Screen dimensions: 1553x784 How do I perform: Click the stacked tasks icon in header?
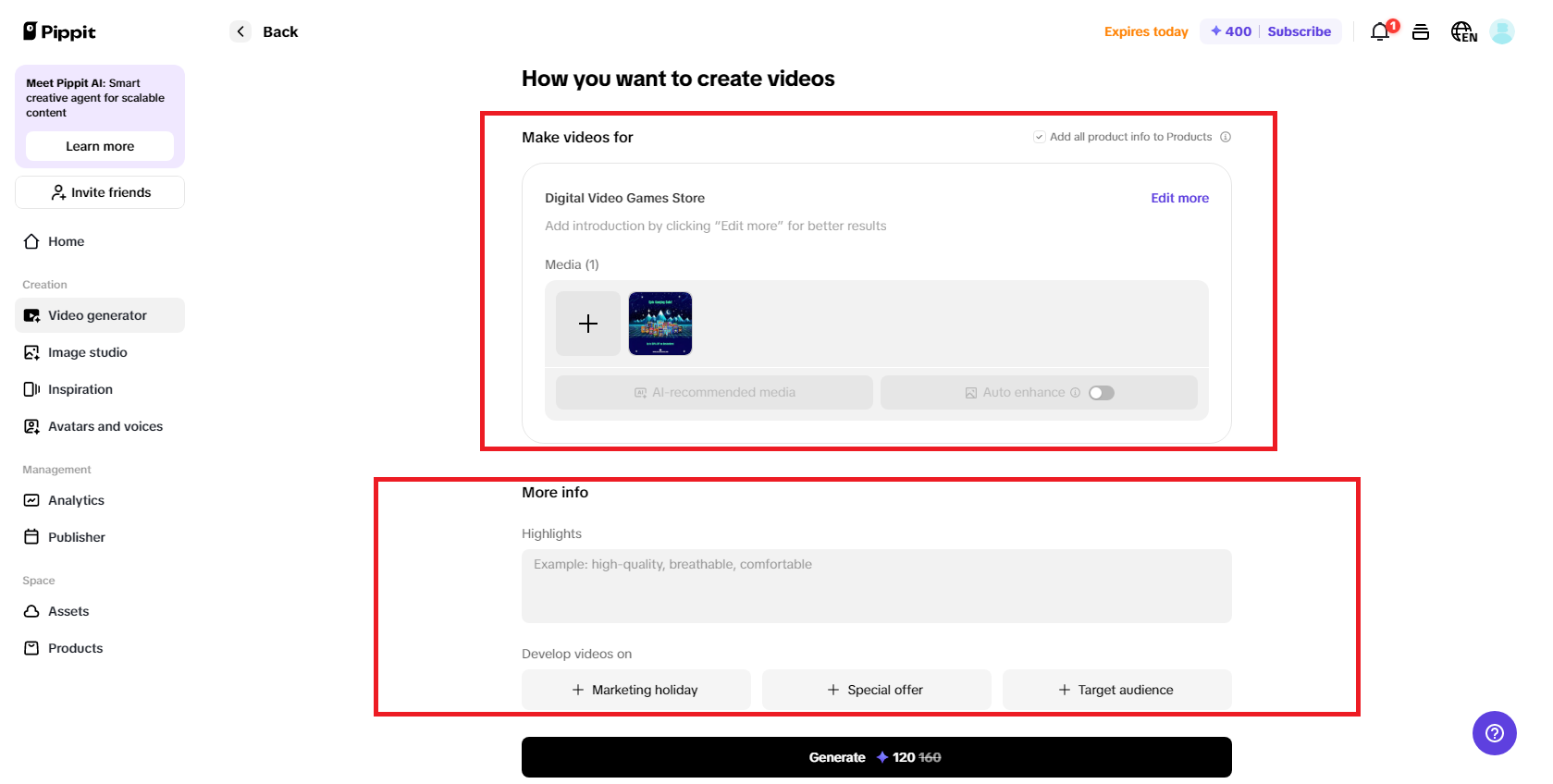[1421, 31]
